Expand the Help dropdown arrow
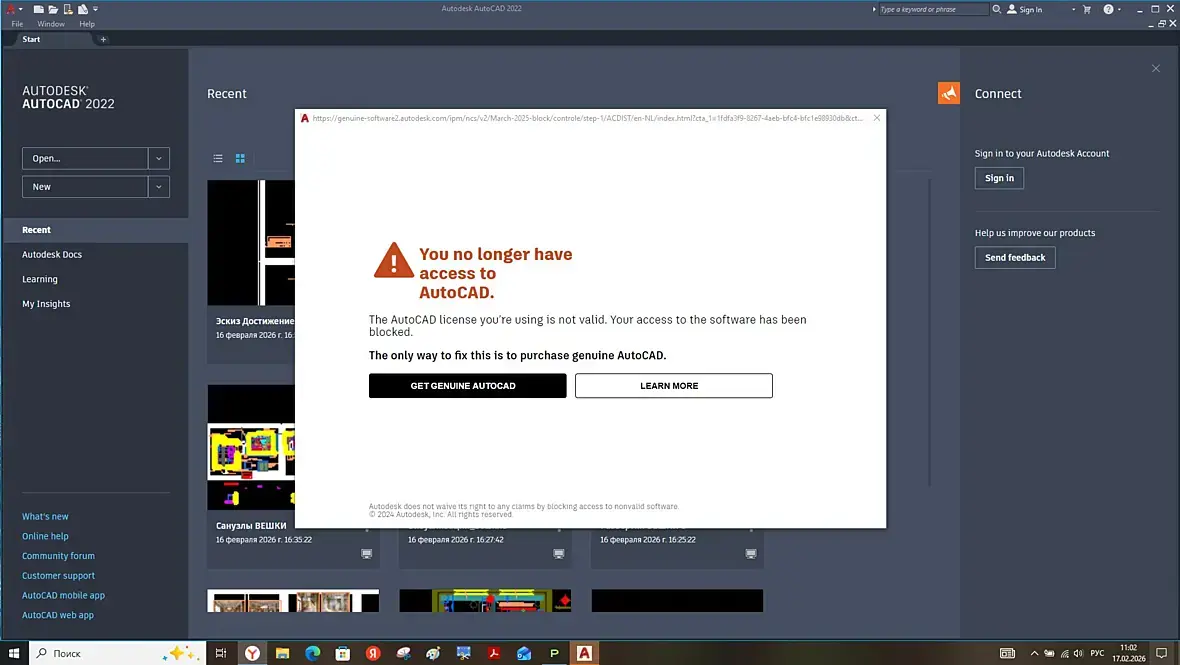Image resolution: width=1180 pixels, height=665 pixels. click(x=1119, y=9)
